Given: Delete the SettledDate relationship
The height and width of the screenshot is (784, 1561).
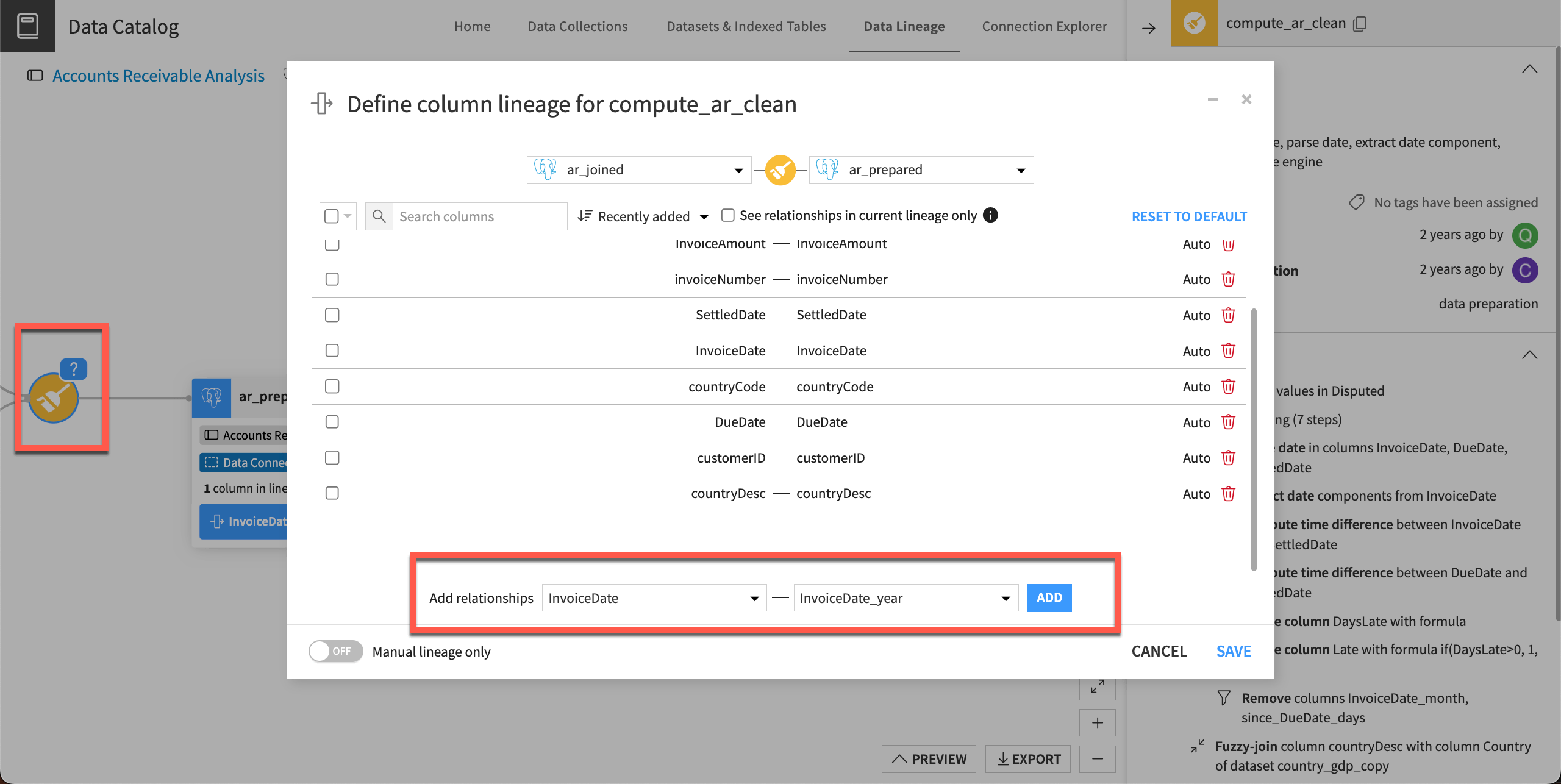Looking at the screenshot, I should coord(1228,315).
